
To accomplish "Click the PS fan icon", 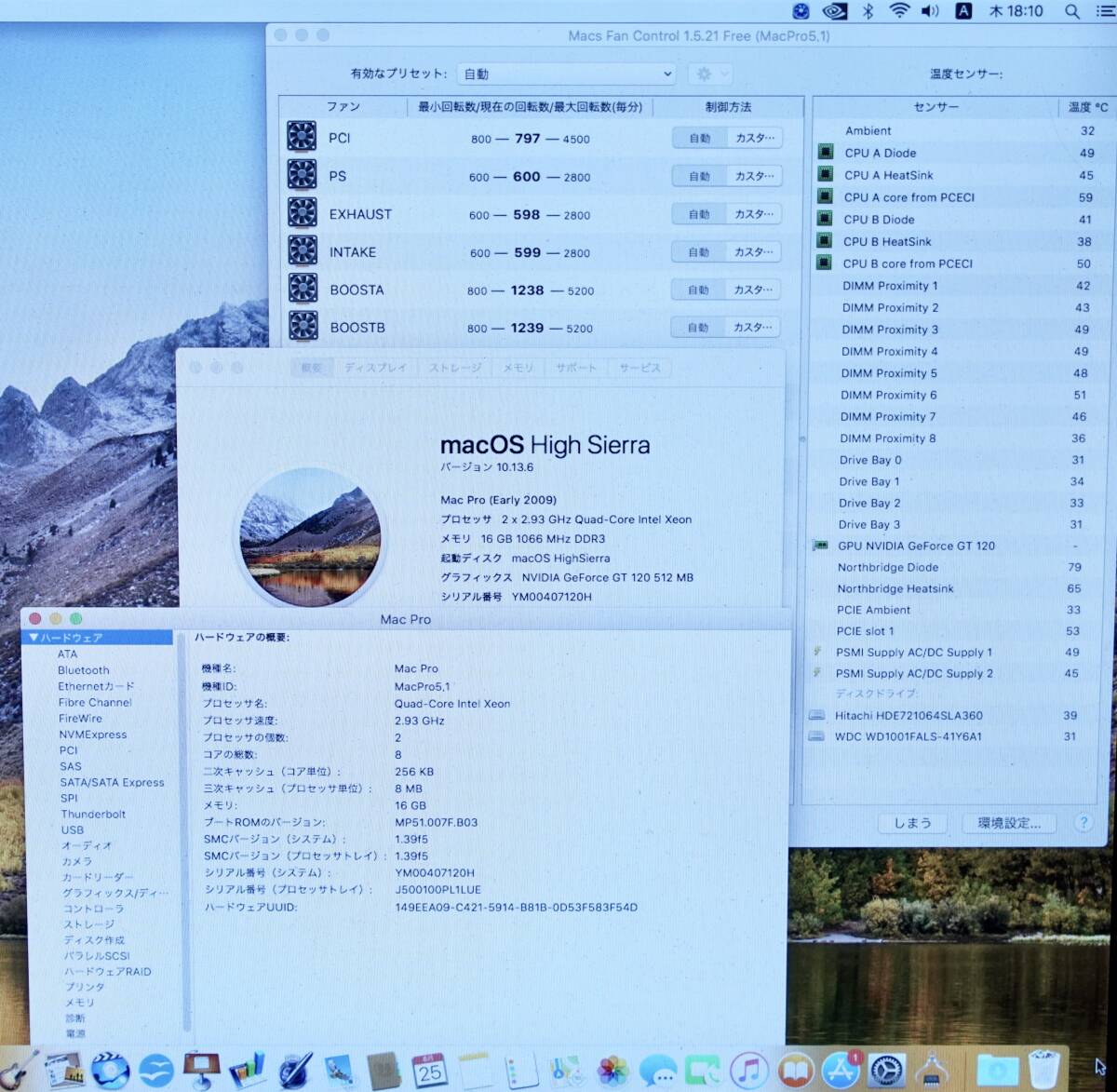I will (x=302, y=174).
